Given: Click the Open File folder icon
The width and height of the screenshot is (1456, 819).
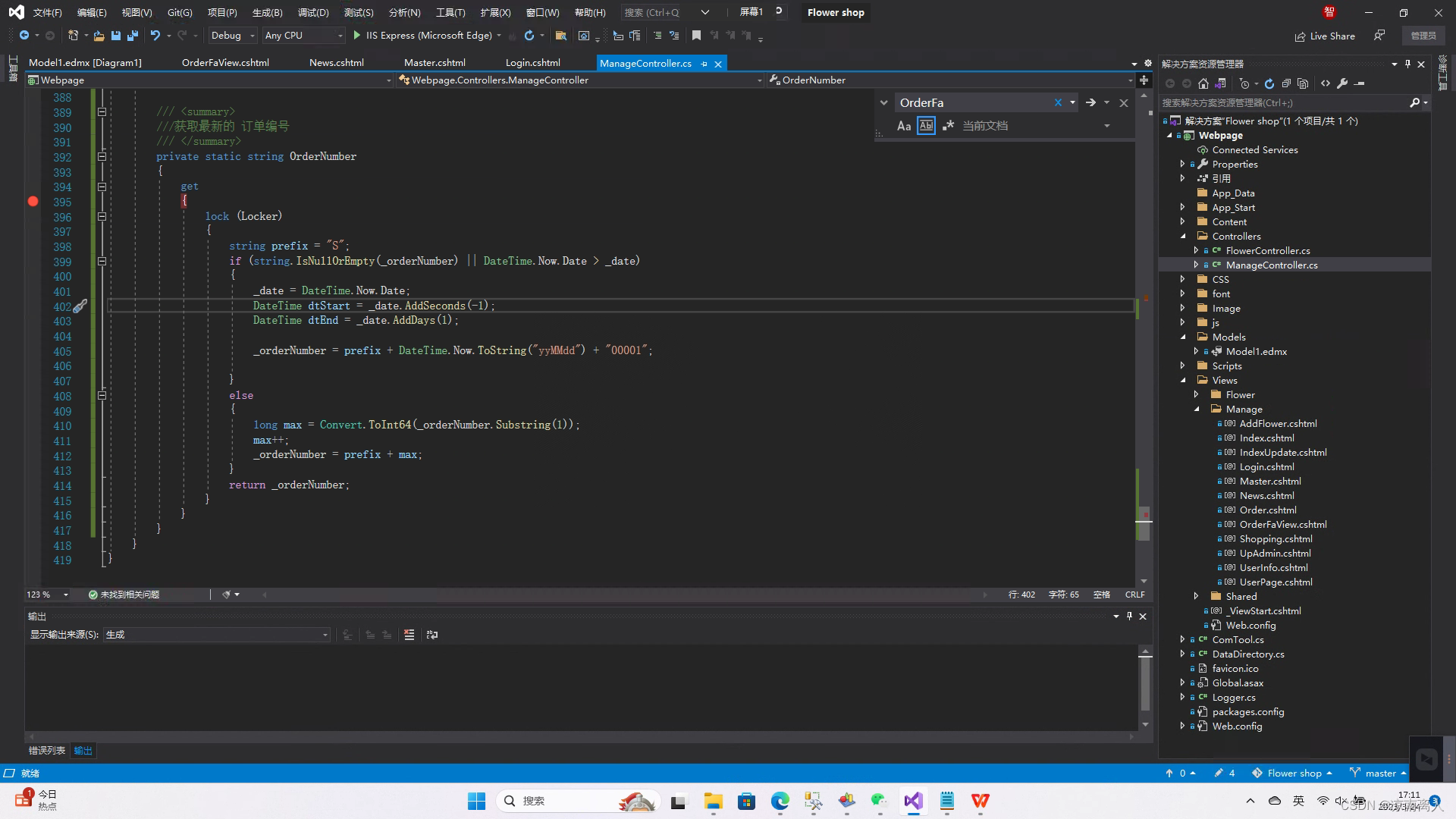Looking at the screenshot, I should pyautogui.click(x=99, y=35).
